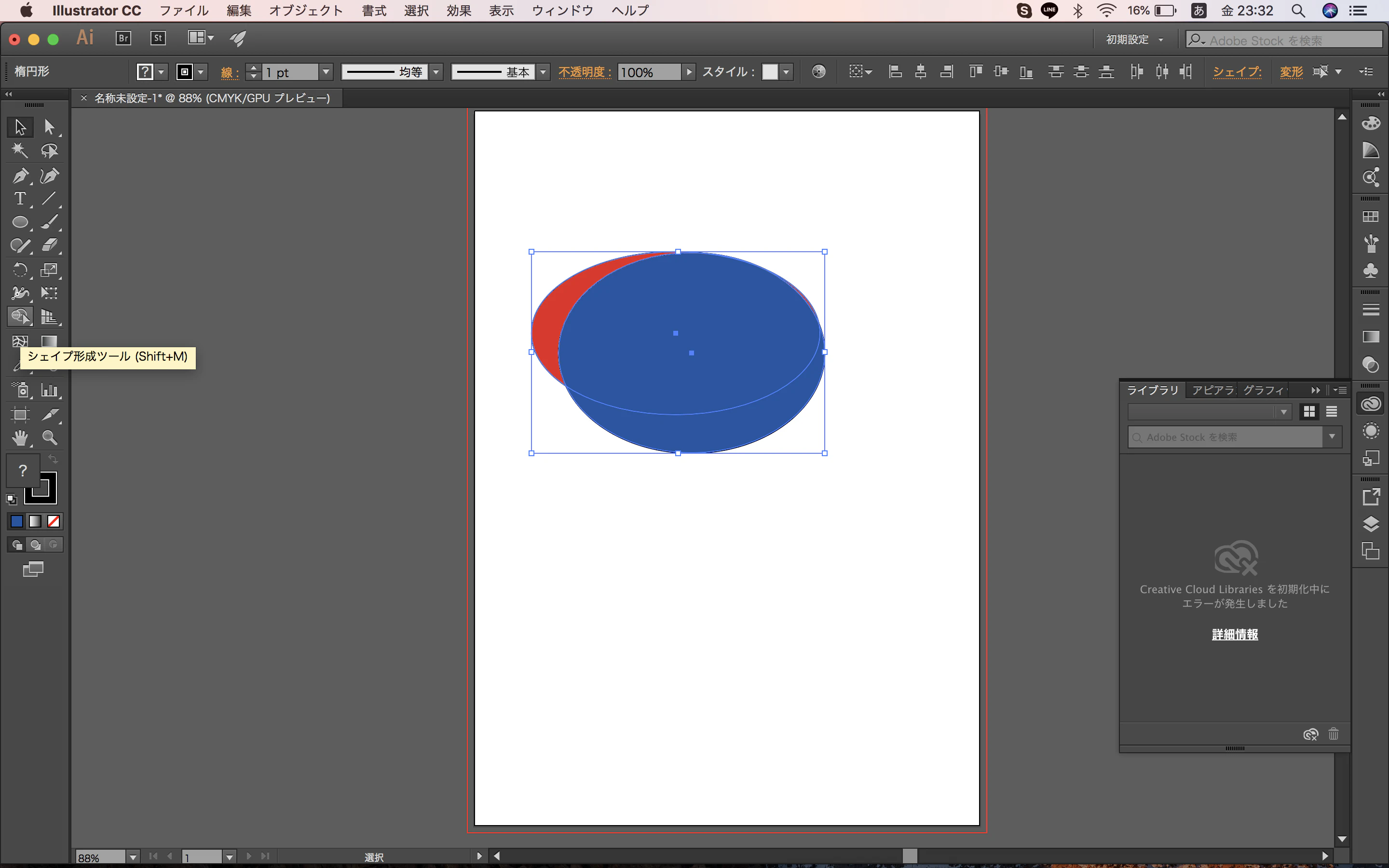Open the ウィンドウ menu
This screenshot has width=1389, height=868.
coord(562,10)
